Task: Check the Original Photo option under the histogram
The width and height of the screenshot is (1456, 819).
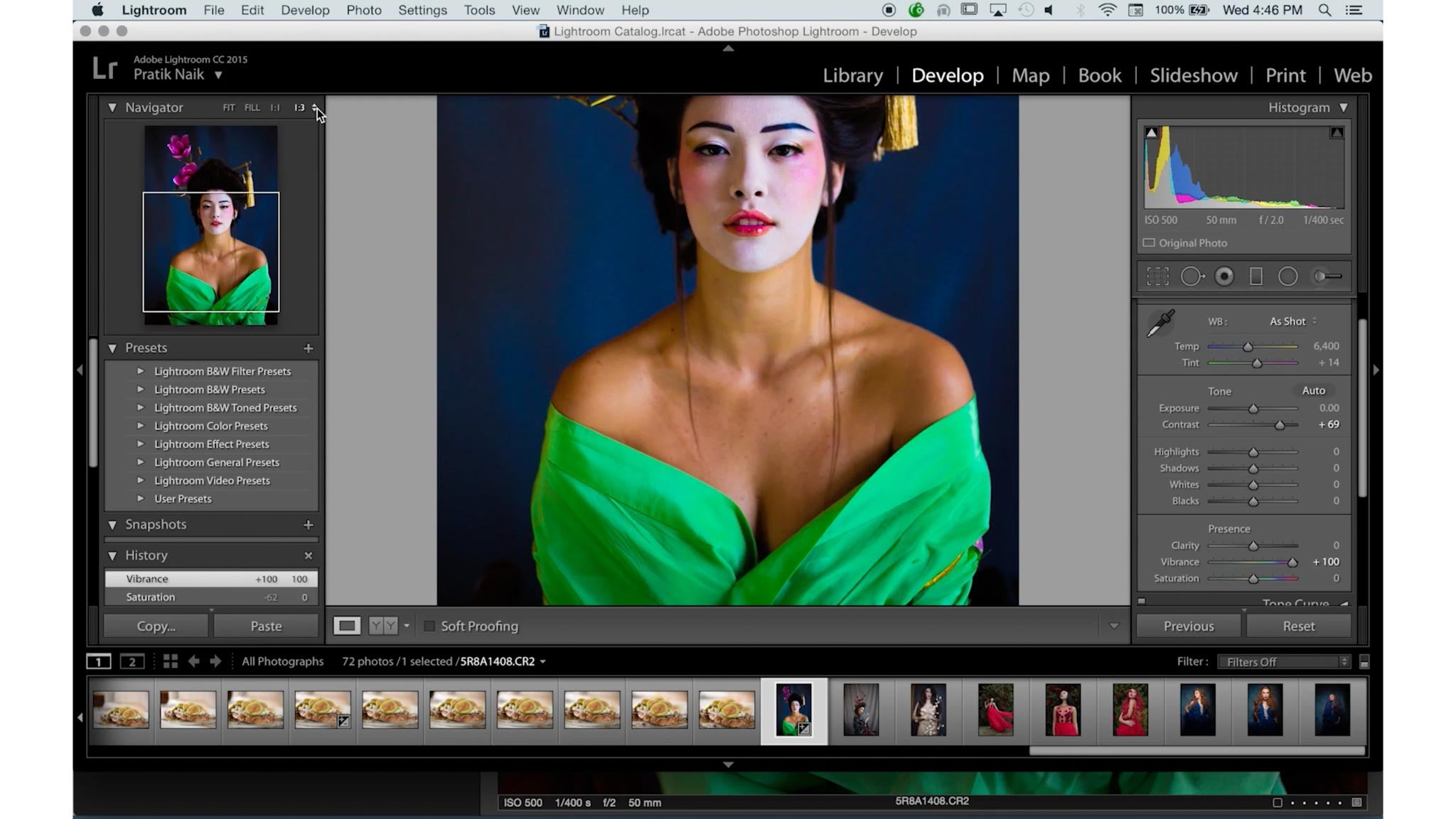Action: [1150, 242]
